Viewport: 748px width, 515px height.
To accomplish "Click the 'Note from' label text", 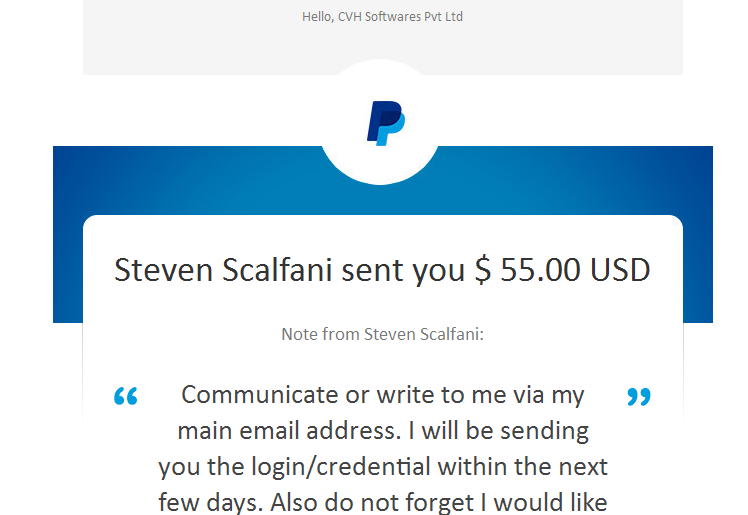I will 320,334.
